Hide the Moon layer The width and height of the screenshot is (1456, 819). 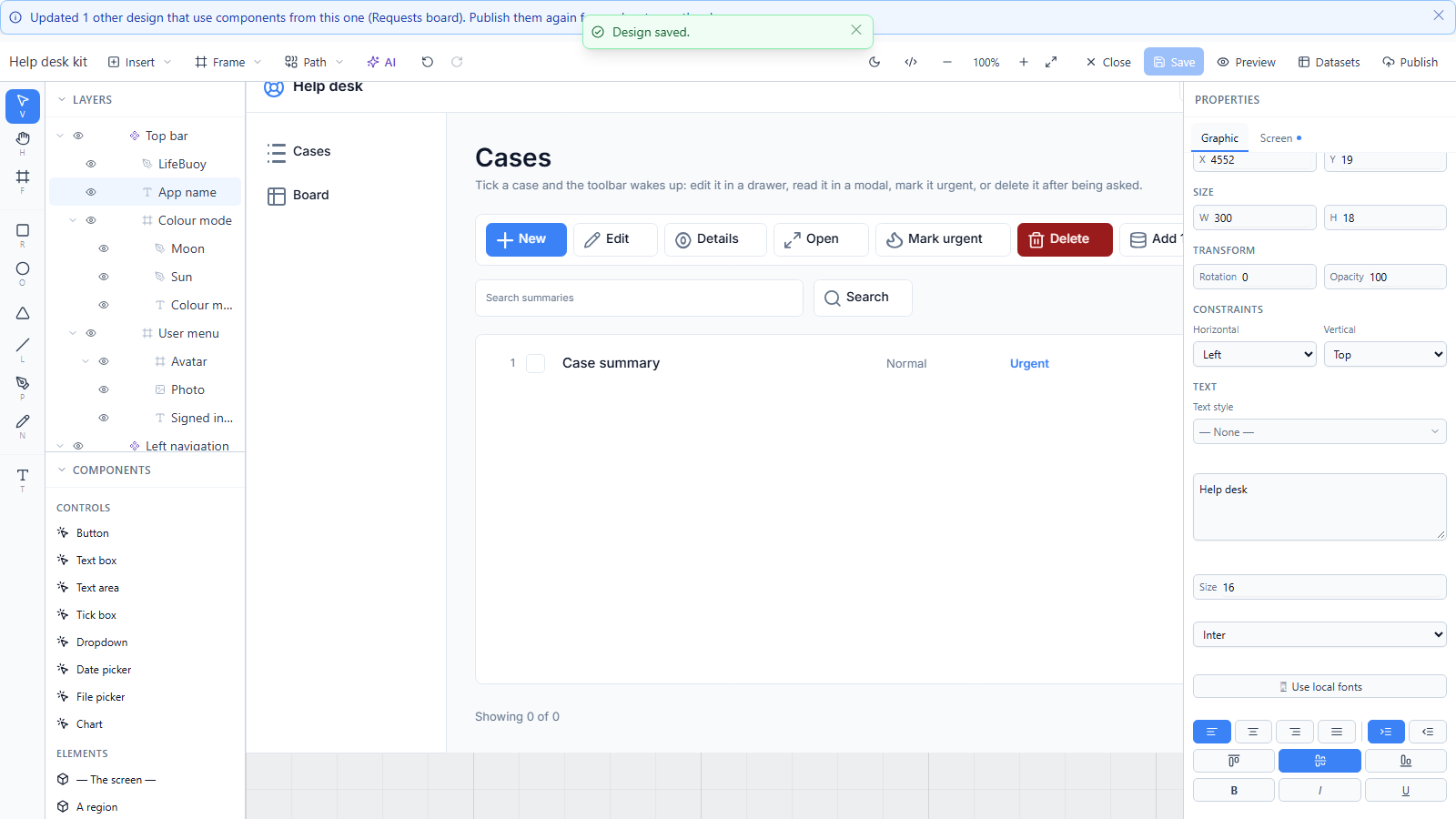(104, 248)
